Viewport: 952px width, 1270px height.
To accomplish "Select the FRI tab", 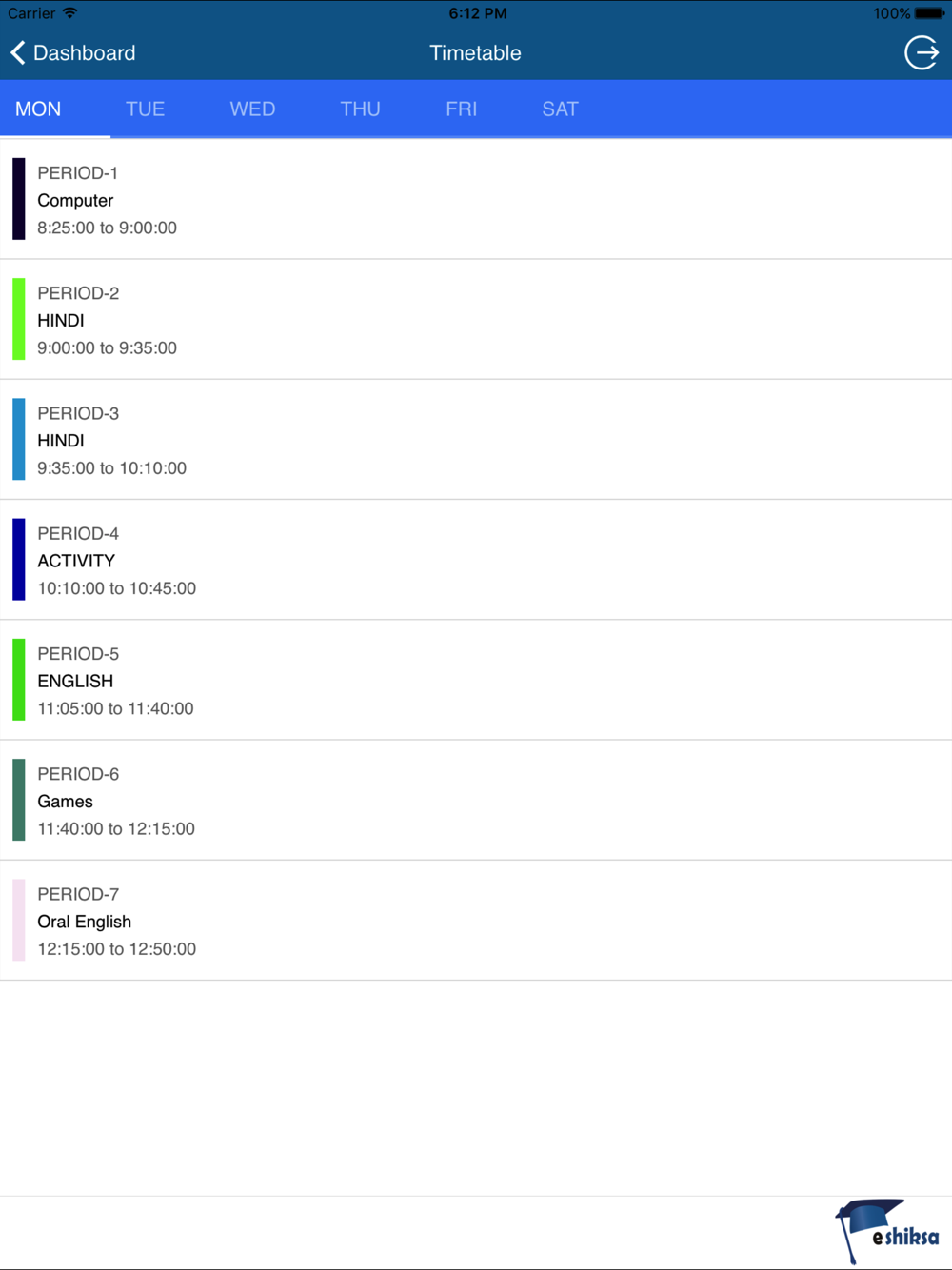I will [461, 109].
